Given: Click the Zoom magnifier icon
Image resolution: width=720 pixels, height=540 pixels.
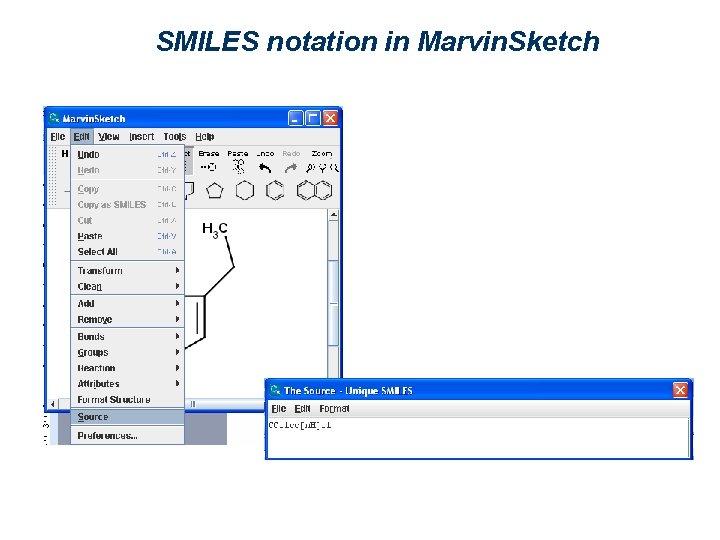Looking at the screenshot, I should 322,168.
